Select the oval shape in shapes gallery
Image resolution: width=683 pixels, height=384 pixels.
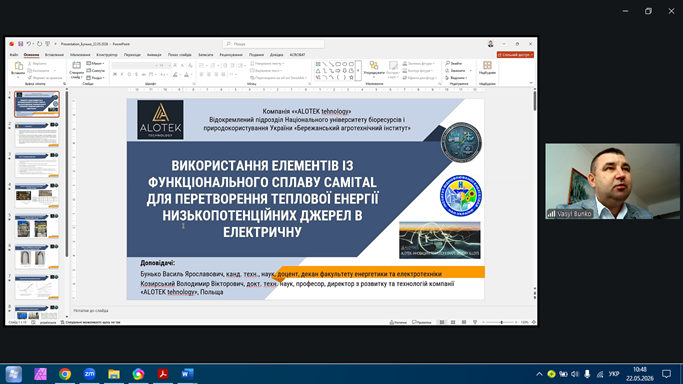coord(345,64)
